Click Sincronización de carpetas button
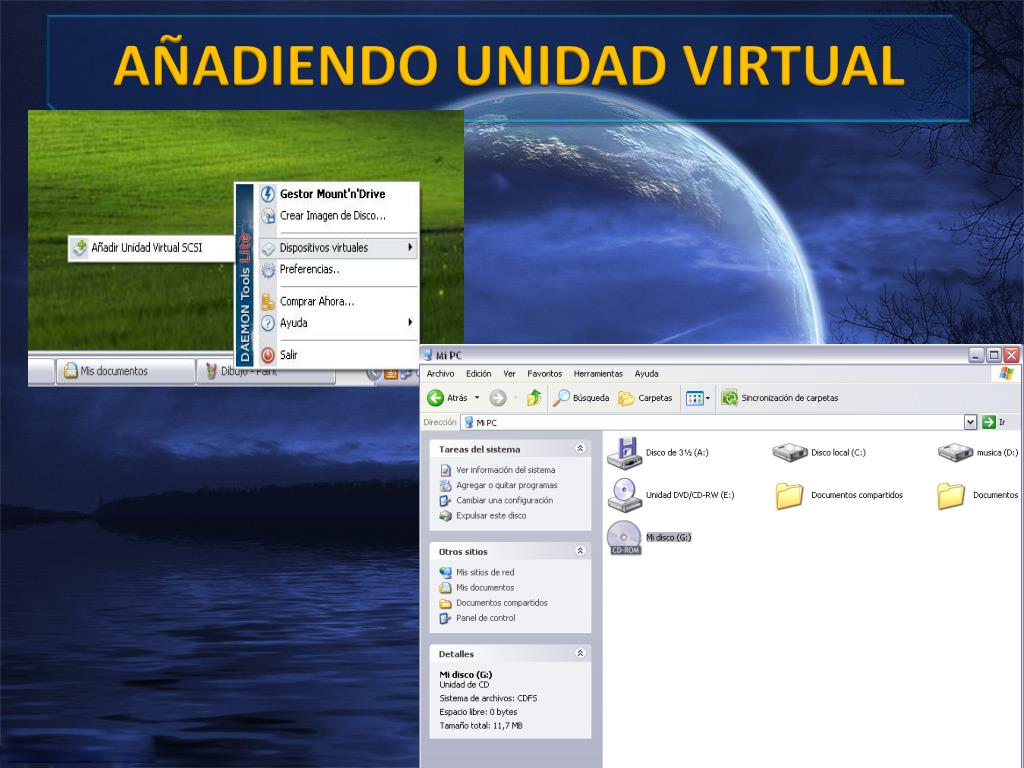This screenshot has width=1024, height=768. pos(780,398)
